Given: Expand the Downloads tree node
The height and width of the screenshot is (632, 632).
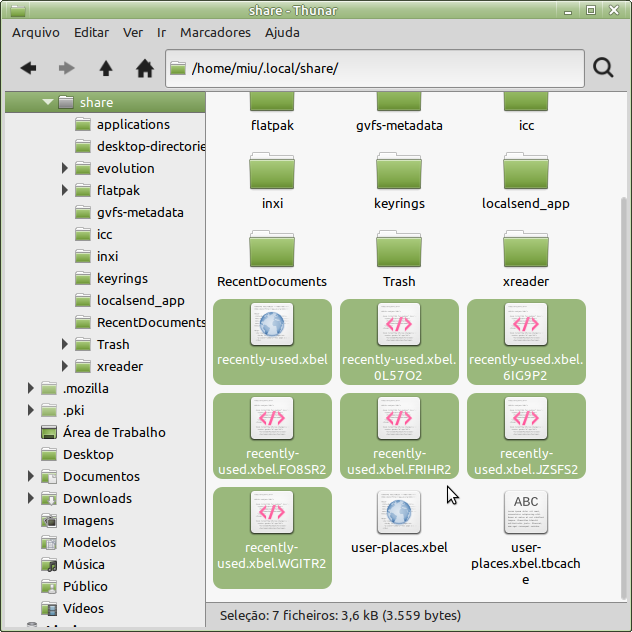Looking at the screenshot, I should (31, 498).
